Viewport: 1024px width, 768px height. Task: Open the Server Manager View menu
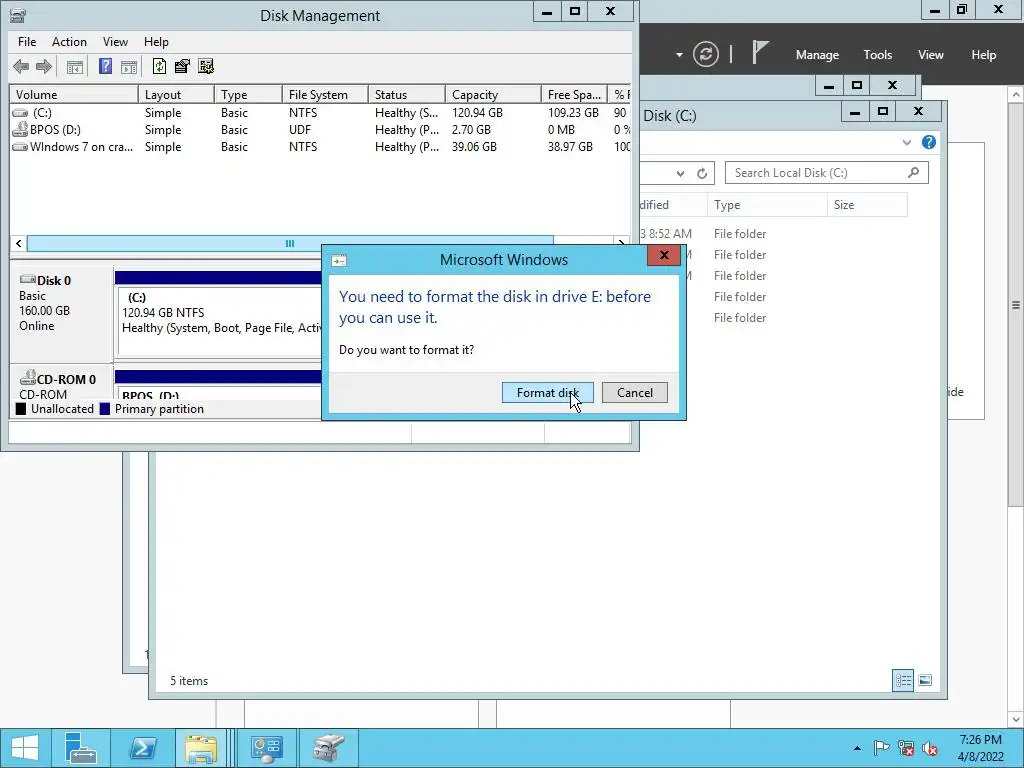coord(930,55)
